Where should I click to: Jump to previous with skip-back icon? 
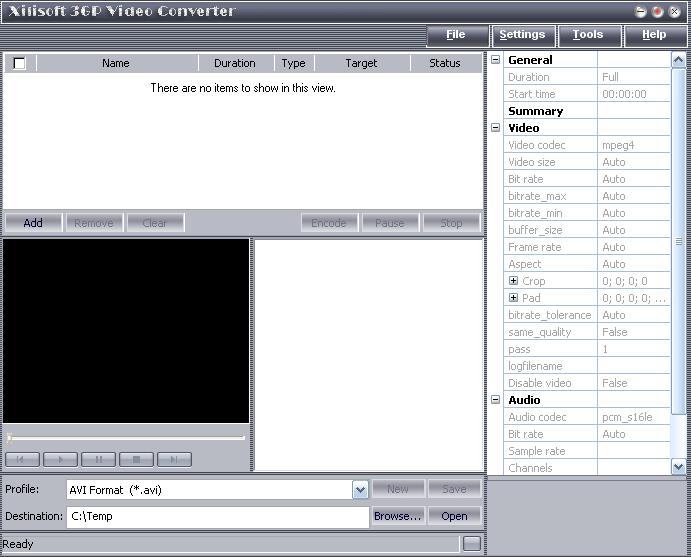coord(22,459)
